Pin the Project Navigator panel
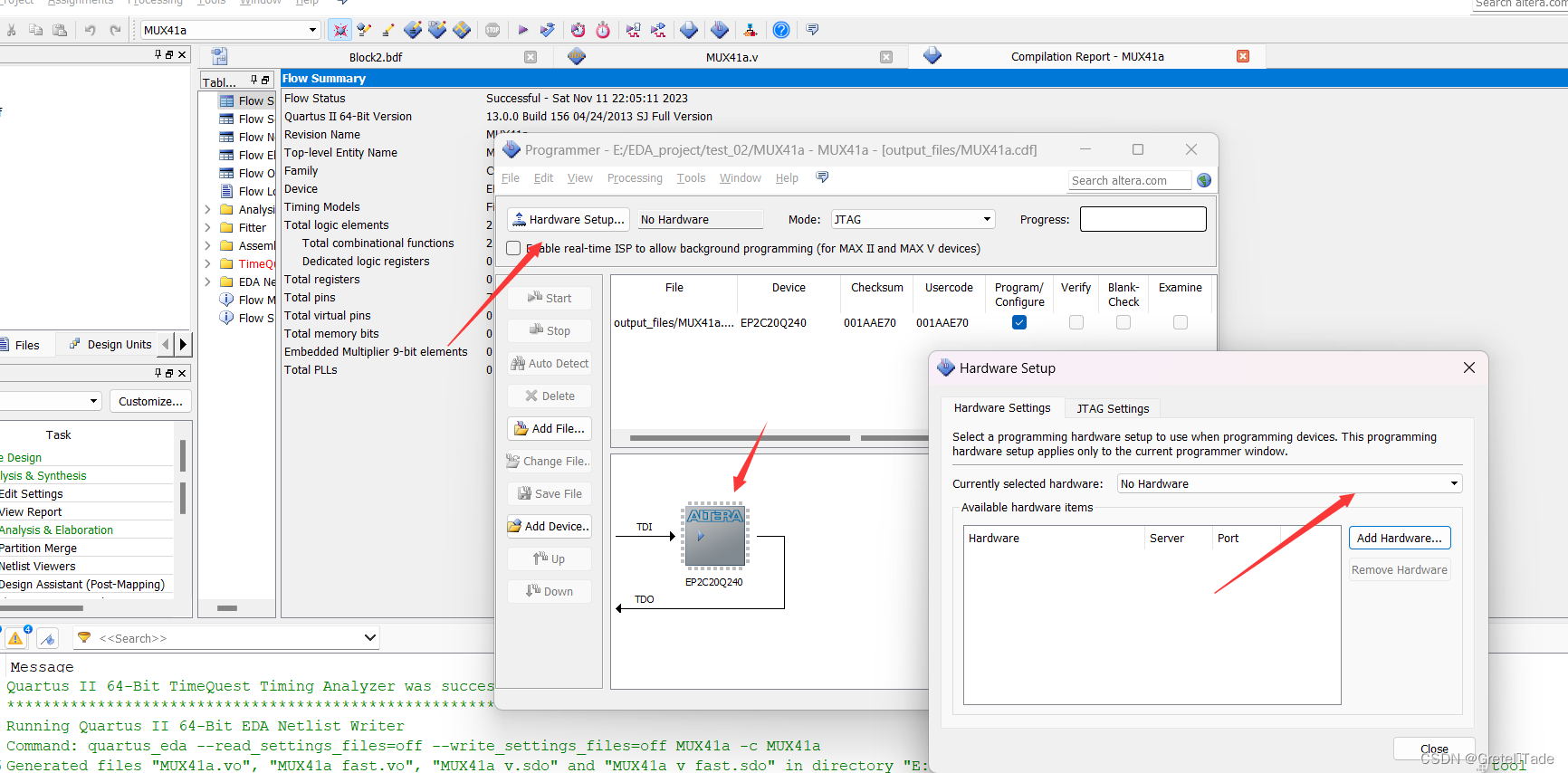Viewport: 1568px width, 773px height. tap(158, 54)
